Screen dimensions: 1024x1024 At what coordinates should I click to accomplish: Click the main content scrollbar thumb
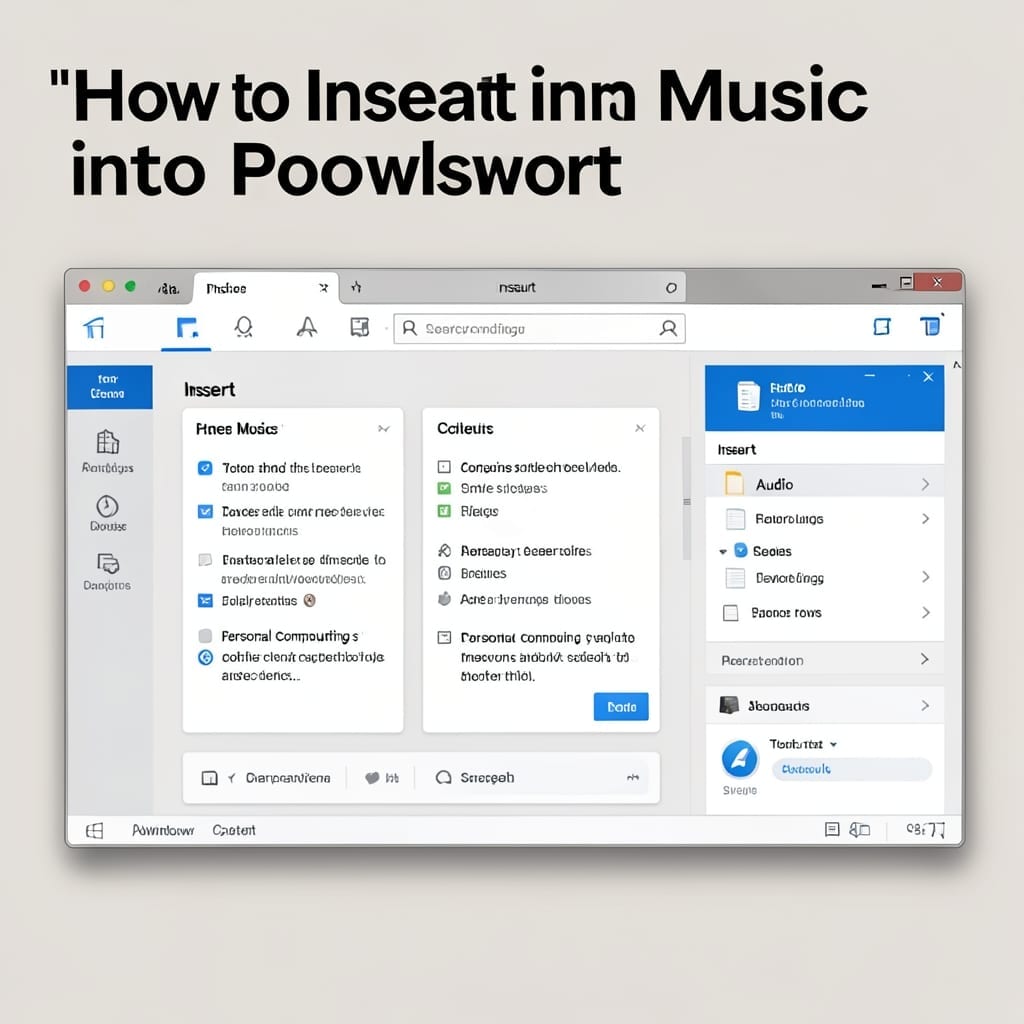[x=686, y=498]
